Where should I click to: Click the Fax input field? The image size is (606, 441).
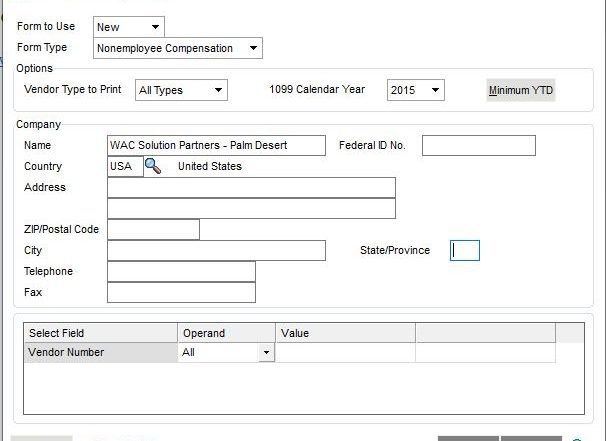181,292
